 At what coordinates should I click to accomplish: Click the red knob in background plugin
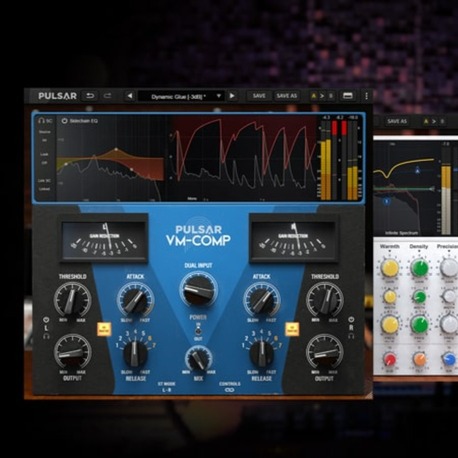tap(389, 360)
